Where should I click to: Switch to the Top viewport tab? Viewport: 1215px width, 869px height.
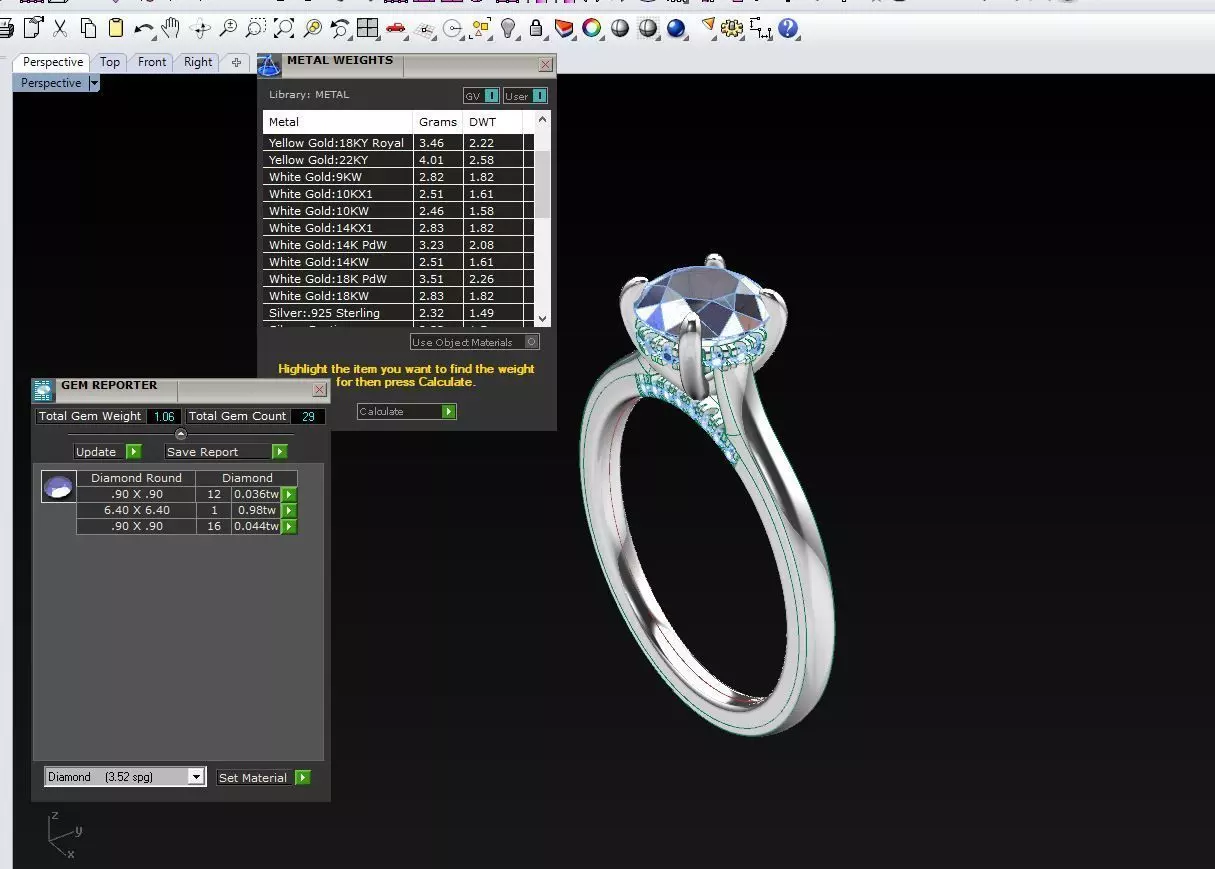110,62
